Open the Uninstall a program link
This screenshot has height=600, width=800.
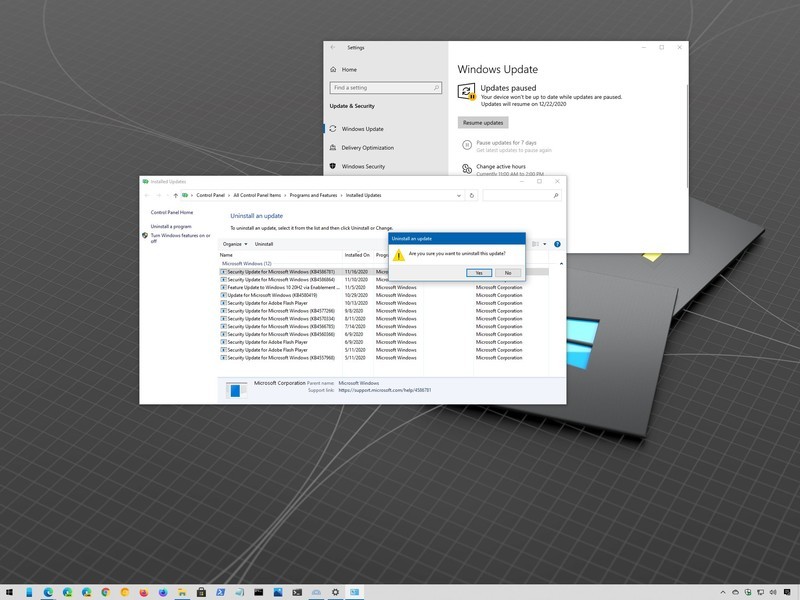(171, 226)
